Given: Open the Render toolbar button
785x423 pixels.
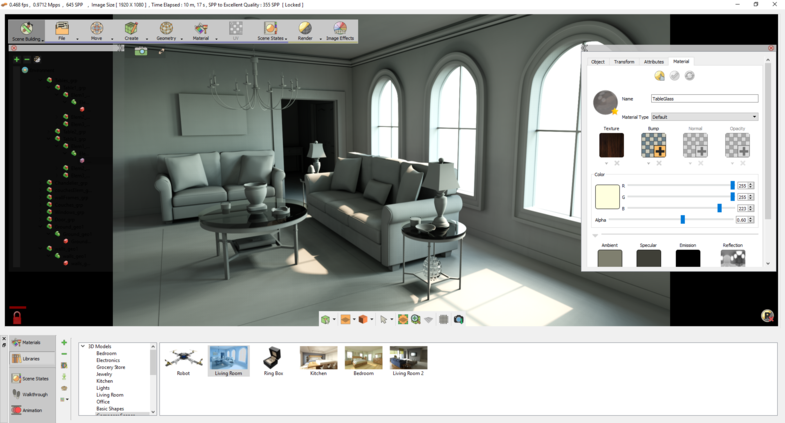Looking at the screenshot, I should (305, 30).
